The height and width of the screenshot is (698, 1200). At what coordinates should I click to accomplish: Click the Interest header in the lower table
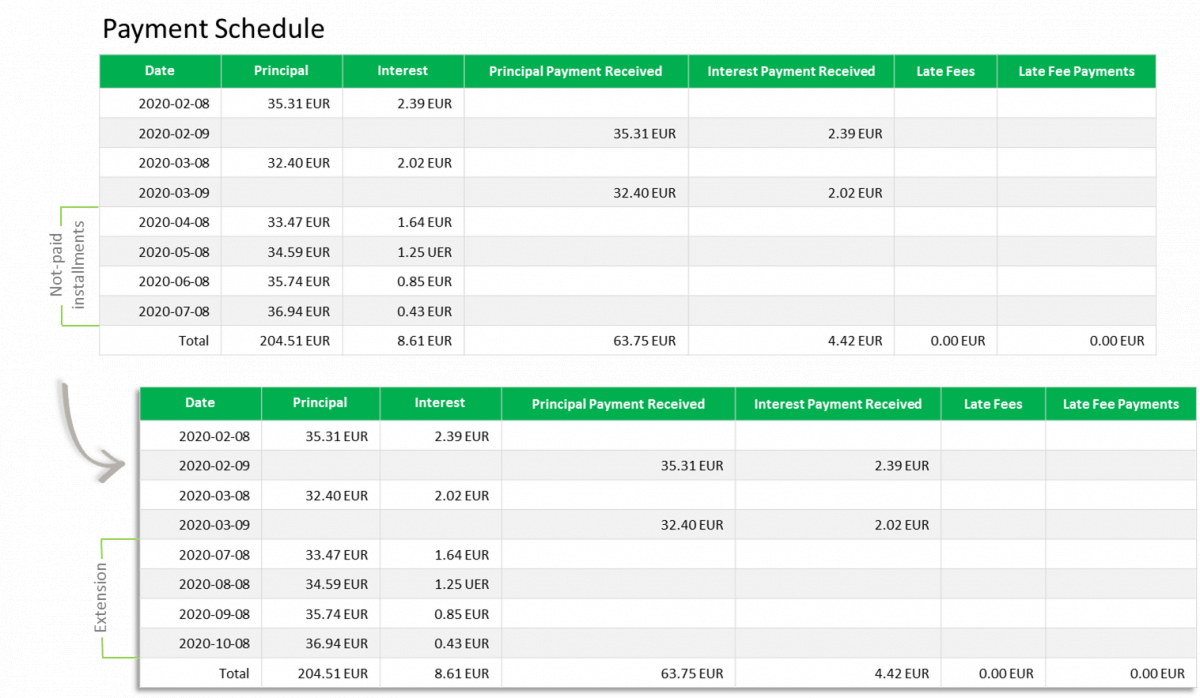tap(440, 403)
